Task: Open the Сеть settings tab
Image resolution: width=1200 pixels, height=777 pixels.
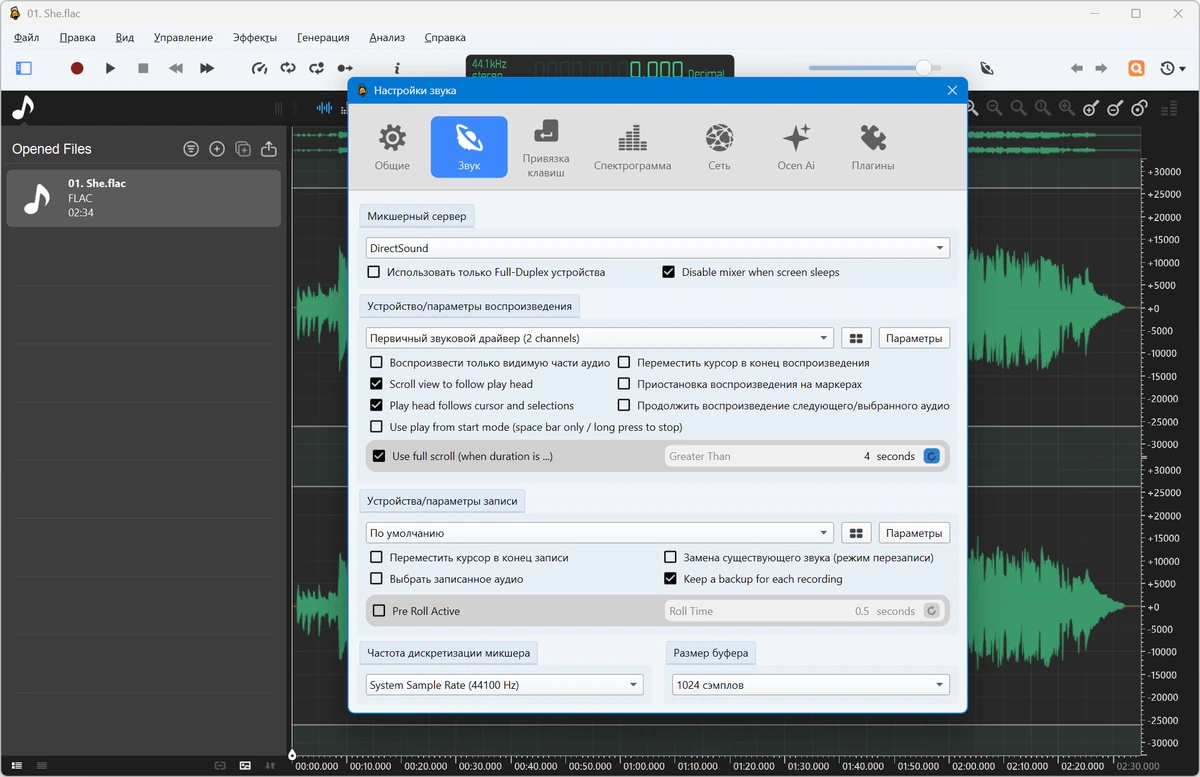Action: pos(719,148)
